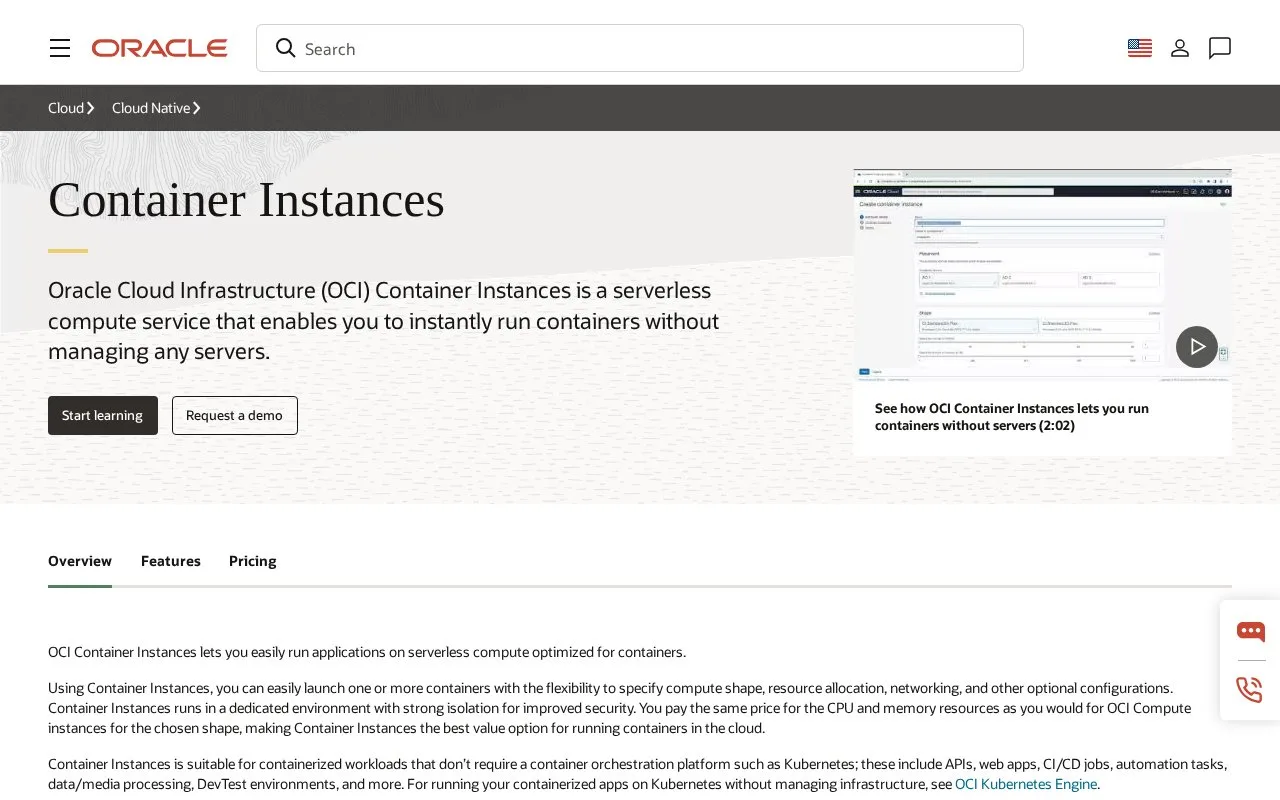The height and width of the screenshot is (800, 1280).
Task: Click the Request a demo button
Action: (235, 415)
